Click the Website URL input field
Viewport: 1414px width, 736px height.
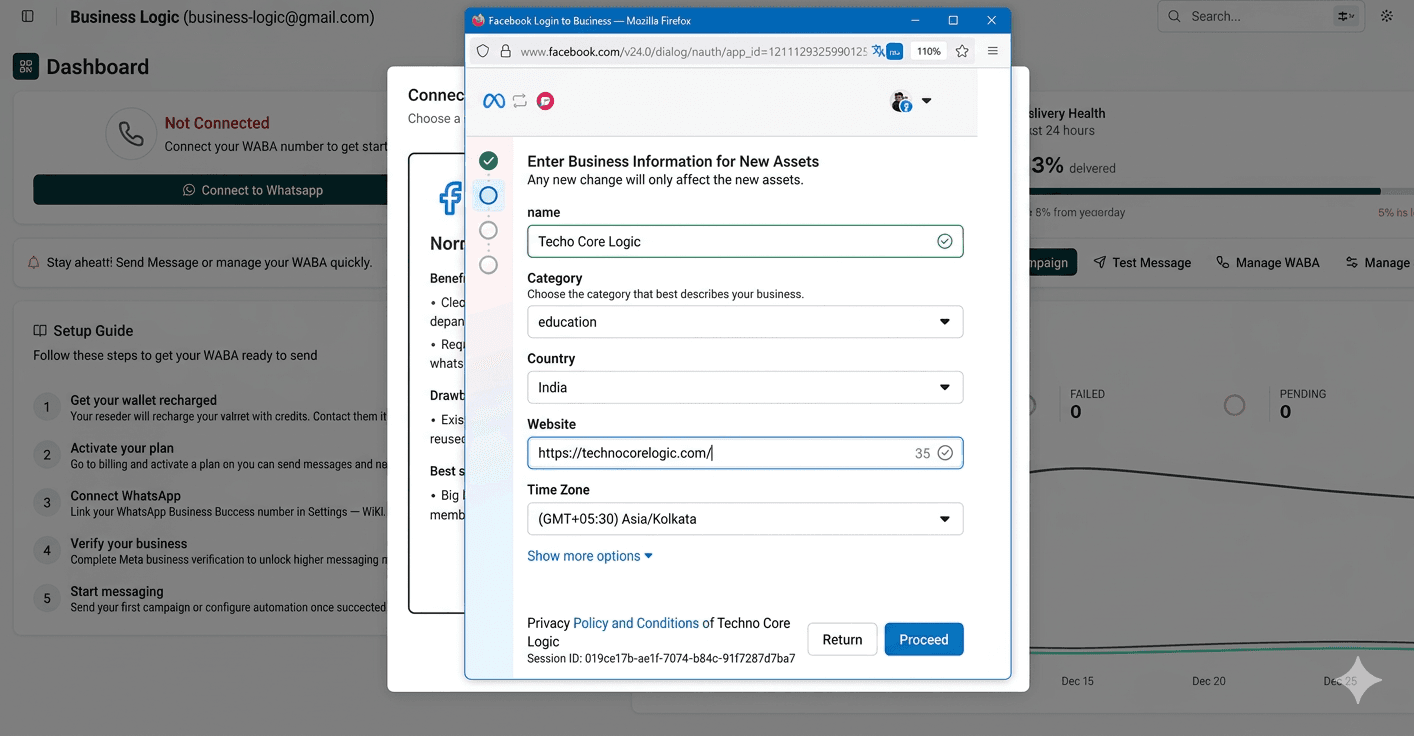click(745, 453)
